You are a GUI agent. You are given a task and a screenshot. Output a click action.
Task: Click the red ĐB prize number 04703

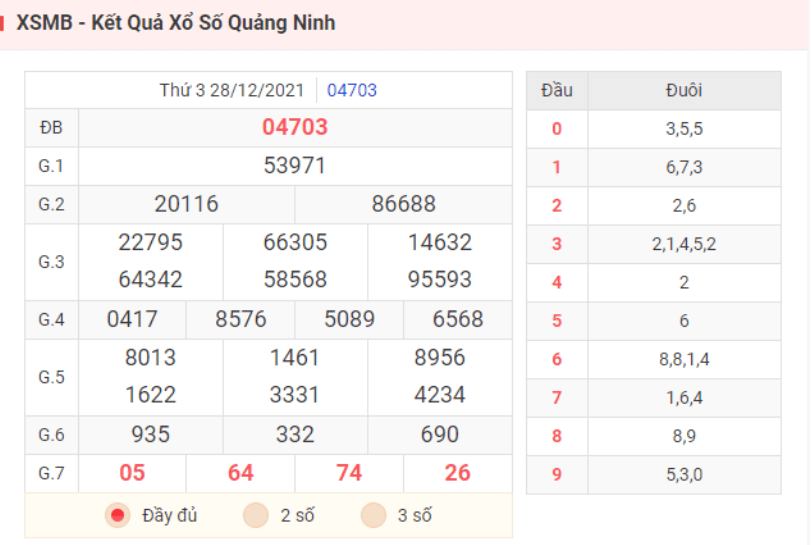point(295,127)
